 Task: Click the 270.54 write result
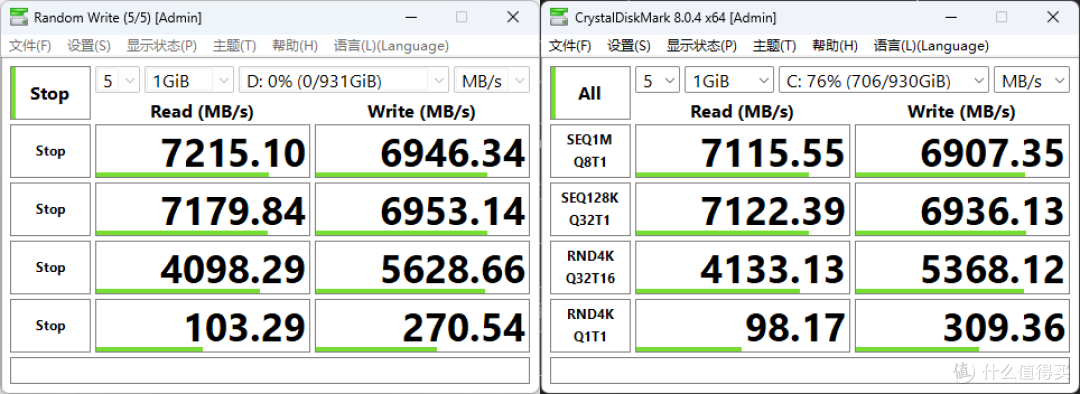pyautogui.click(x=422, y=325)
